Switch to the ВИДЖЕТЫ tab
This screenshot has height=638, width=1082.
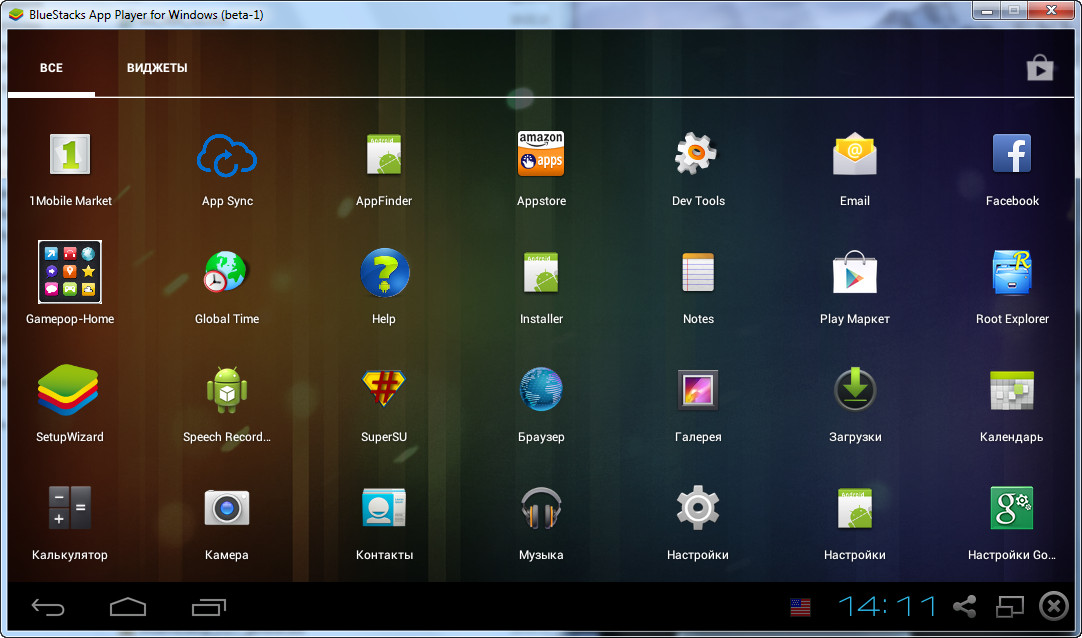(x=157, y=68)
